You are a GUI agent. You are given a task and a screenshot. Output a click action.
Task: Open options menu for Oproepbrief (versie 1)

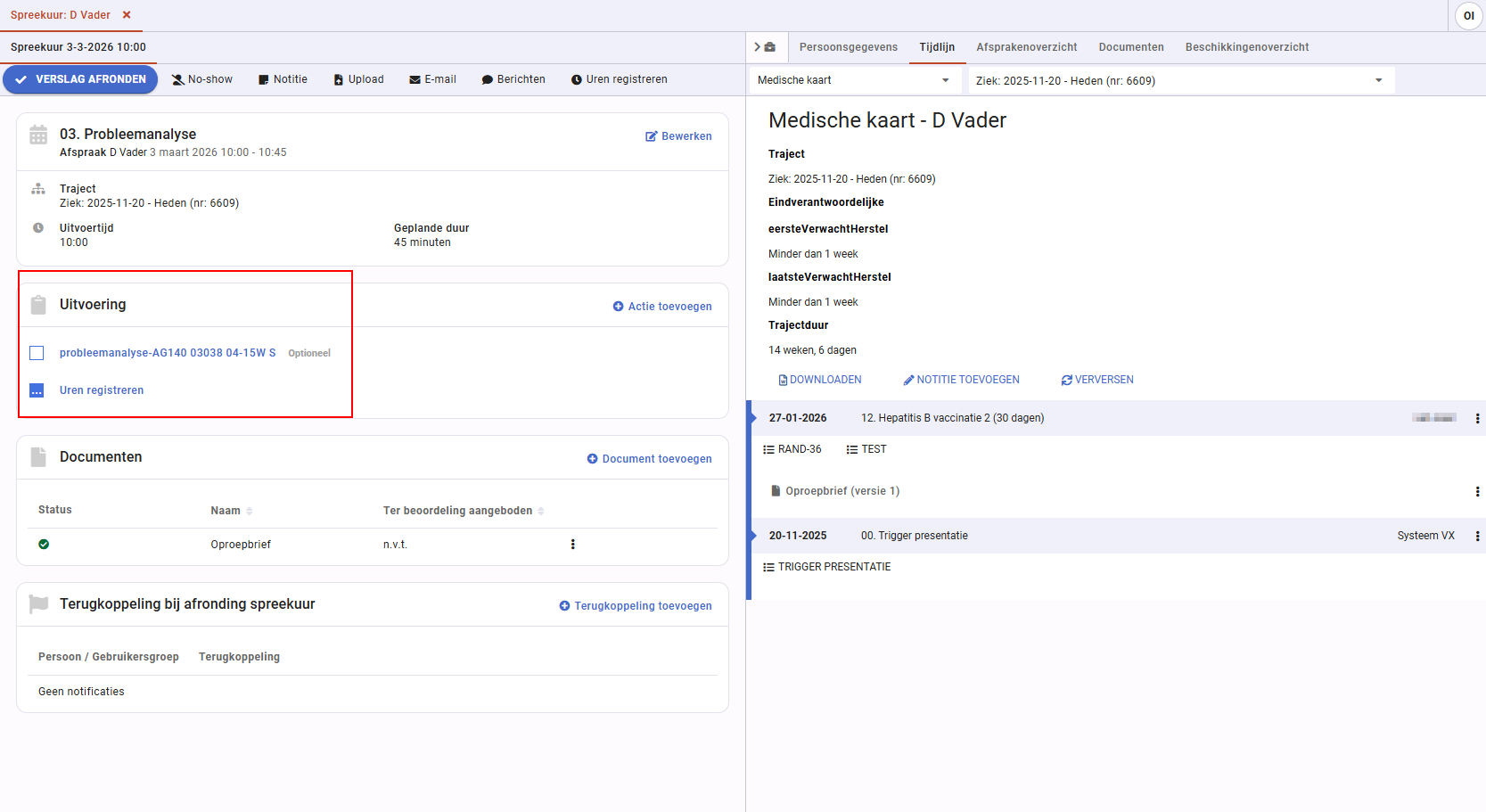coord(1477,491)
